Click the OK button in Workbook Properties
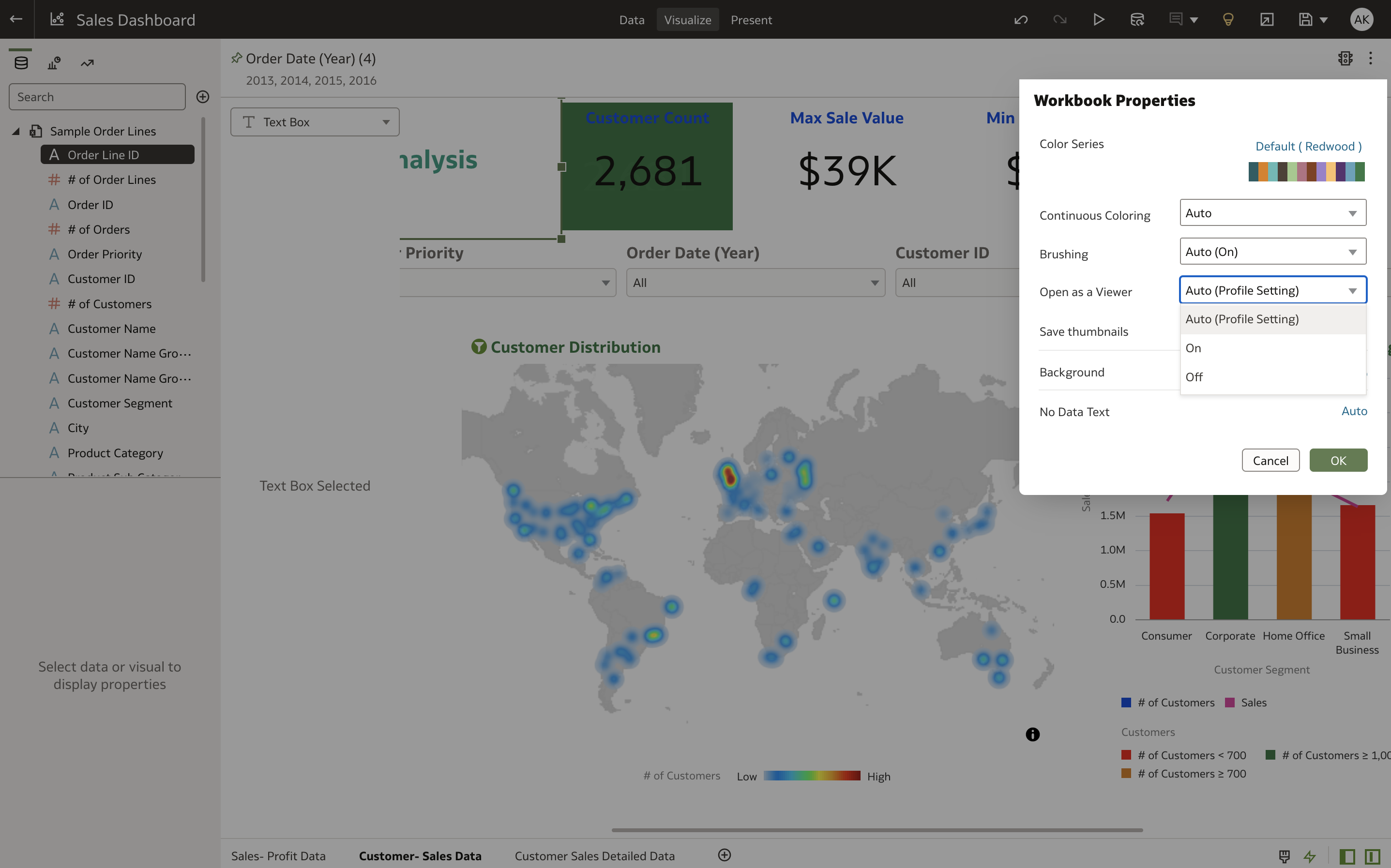The width and height of the screenshot is (1391, 868). coord(1338,461)
